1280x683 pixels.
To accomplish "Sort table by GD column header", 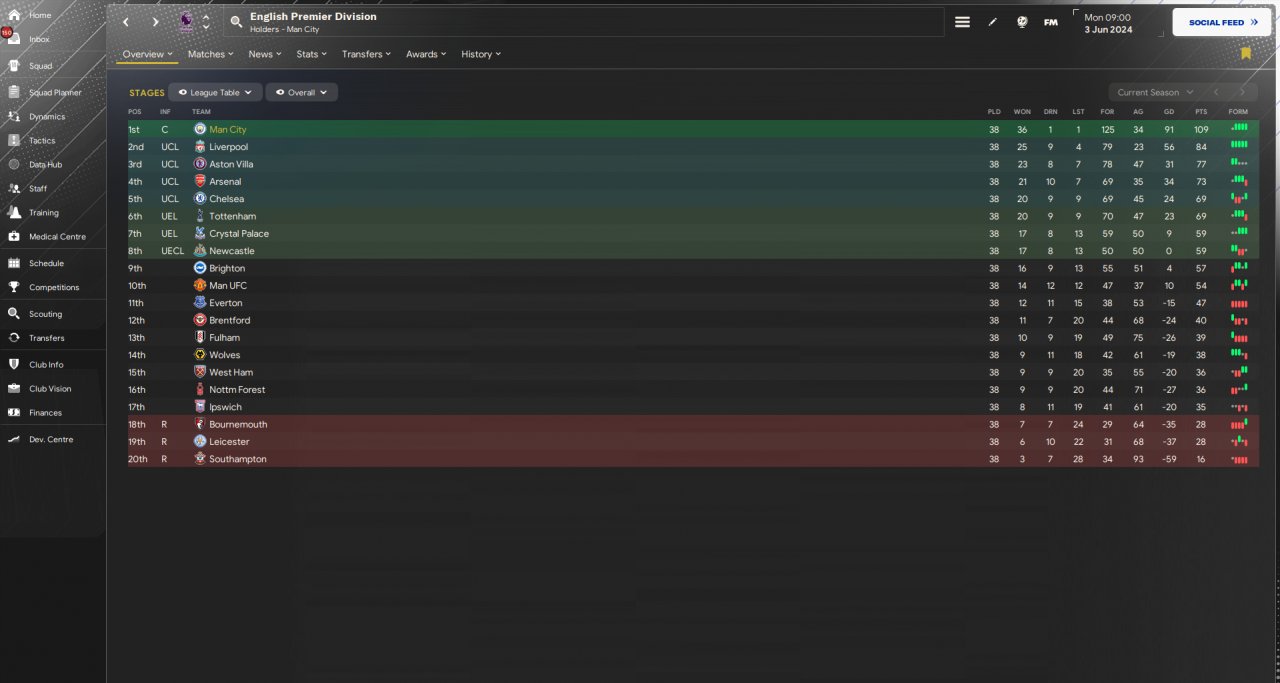I will 1169,111.
